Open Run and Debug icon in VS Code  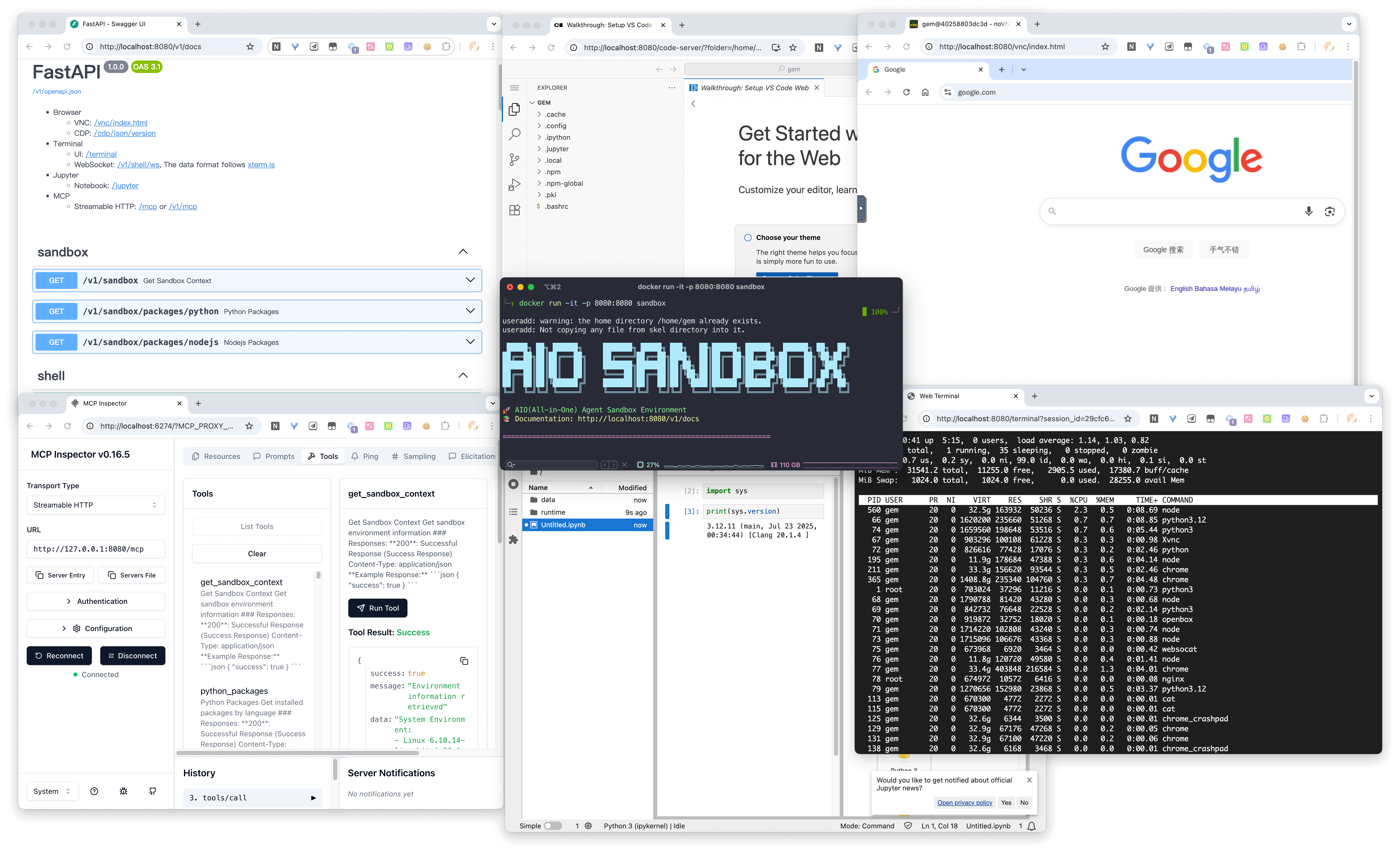point(514,185)
